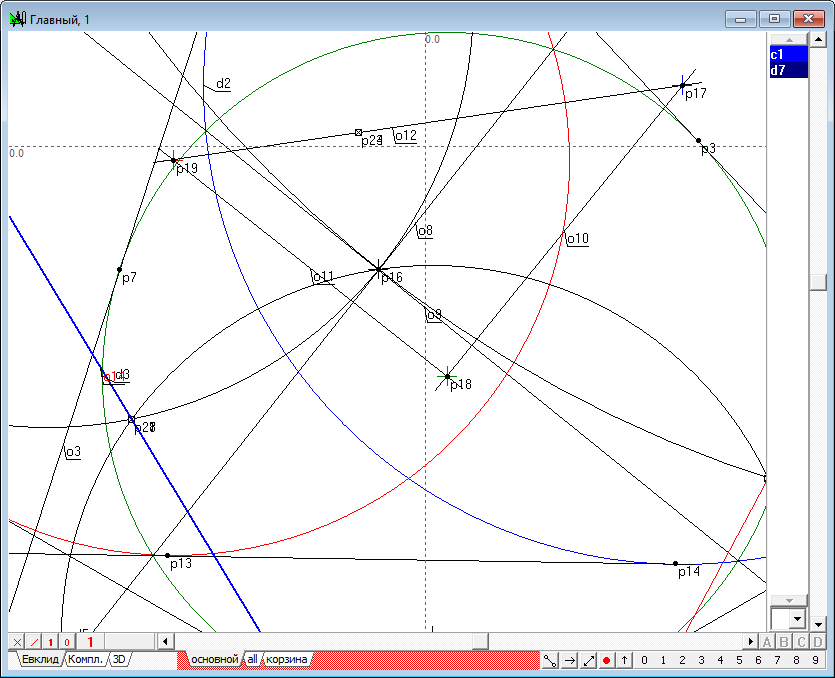Click the letter D button
Screen dimensions: 835x678
coord(817,642)
